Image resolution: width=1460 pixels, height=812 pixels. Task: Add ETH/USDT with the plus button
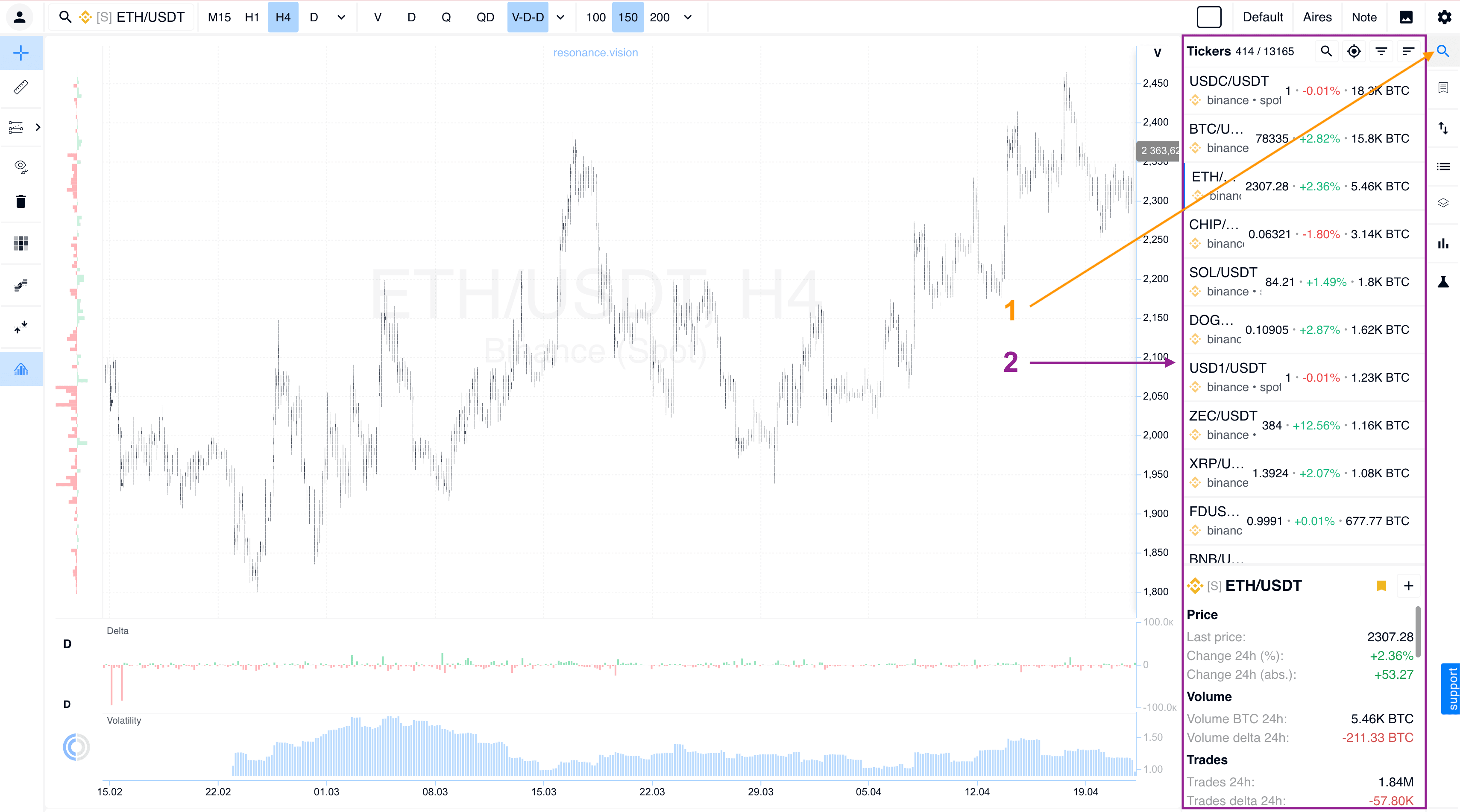(1408, 586)
